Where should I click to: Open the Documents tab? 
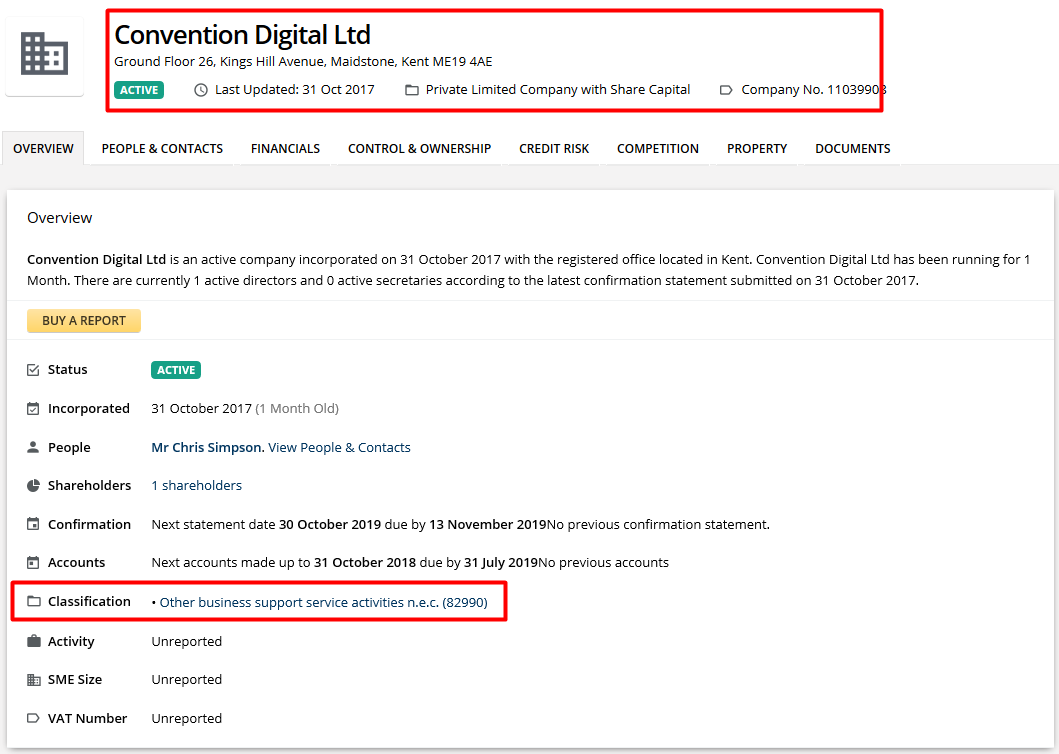tap(852, 149)
